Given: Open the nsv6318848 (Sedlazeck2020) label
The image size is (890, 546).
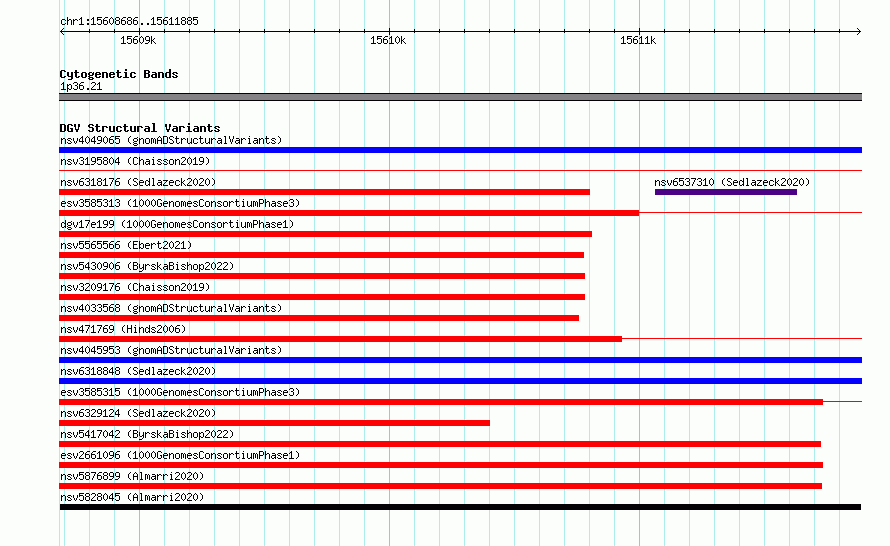Looking at the screenshot, I should click(x=138, y=371).
